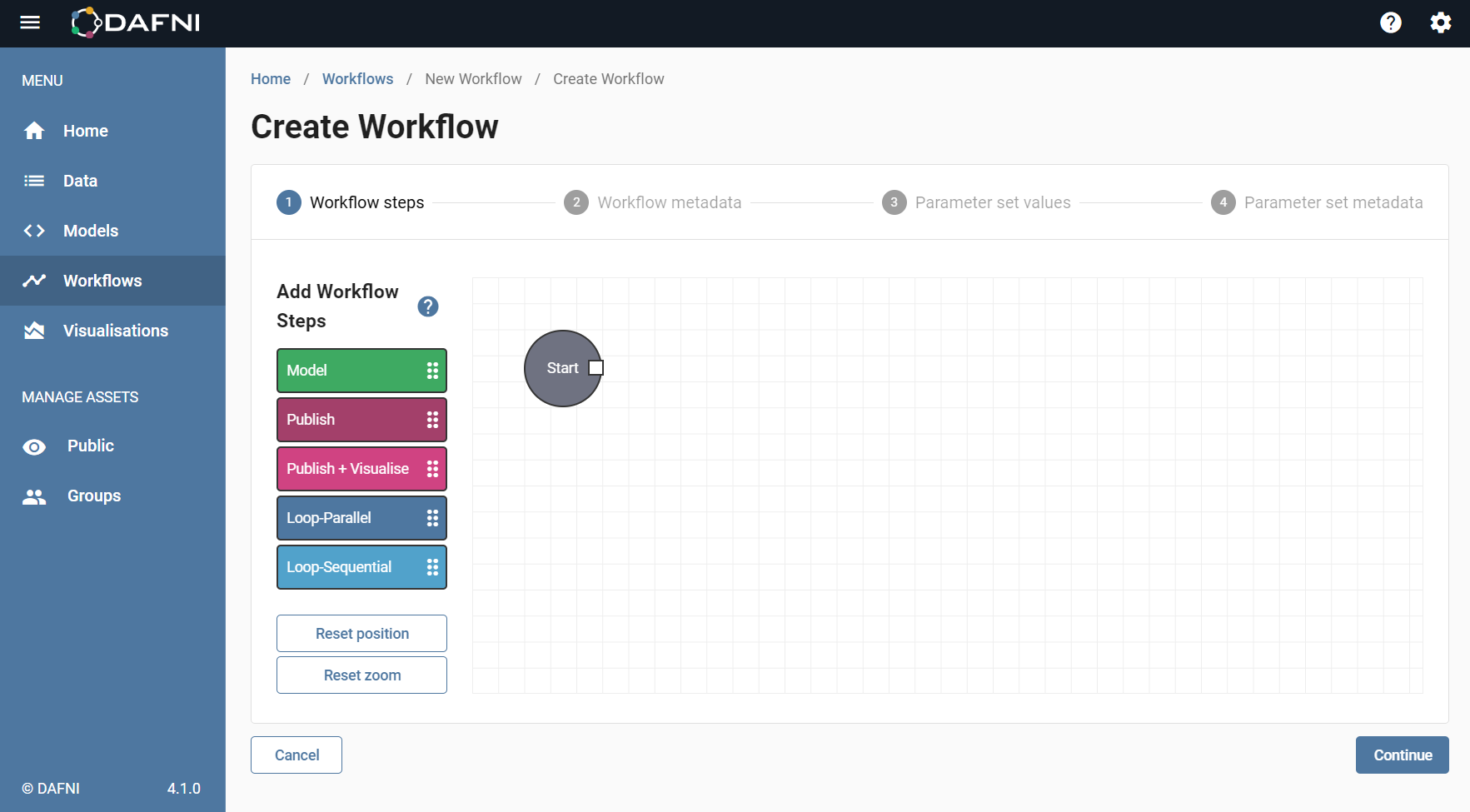Select the Workflow metadata step indicator
The height and width of the screenshot is (812, 1470).
[x=576, y=202]
